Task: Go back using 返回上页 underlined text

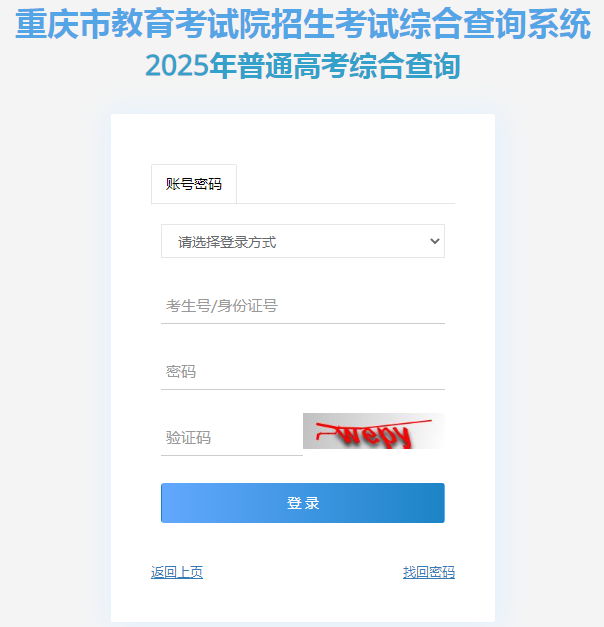Action: click(177, 572)
